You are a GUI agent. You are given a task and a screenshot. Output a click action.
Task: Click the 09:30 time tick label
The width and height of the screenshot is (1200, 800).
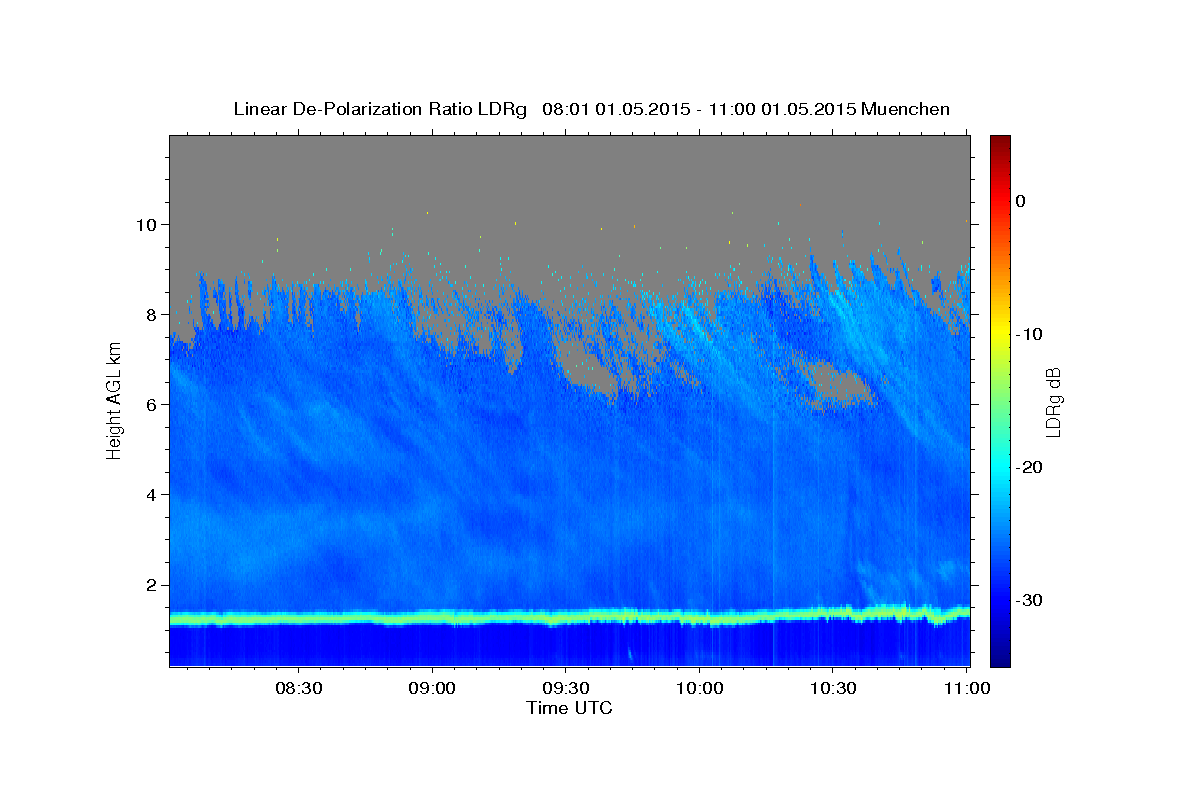(566, 689)
